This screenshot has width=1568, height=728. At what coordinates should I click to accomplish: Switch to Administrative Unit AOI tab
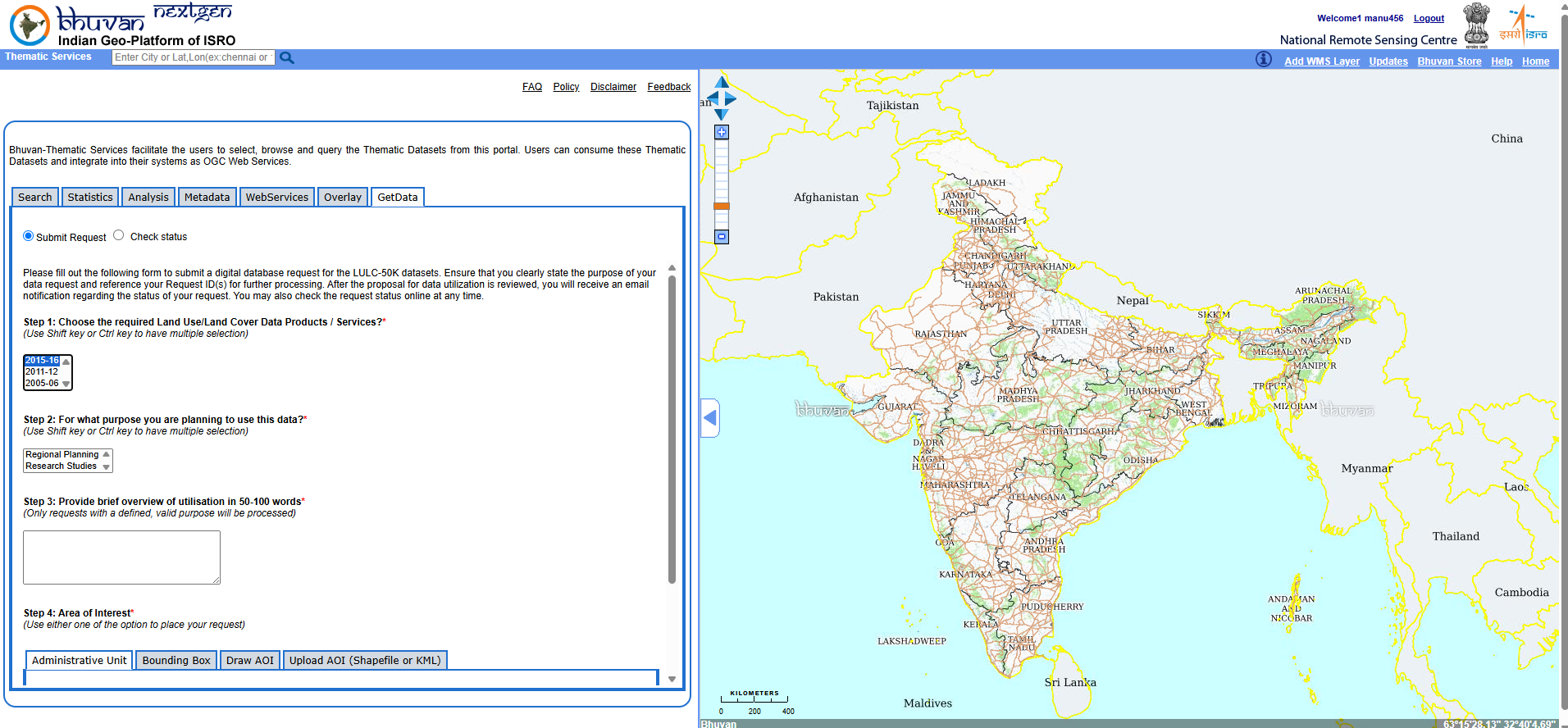click(x=80, y=661)
